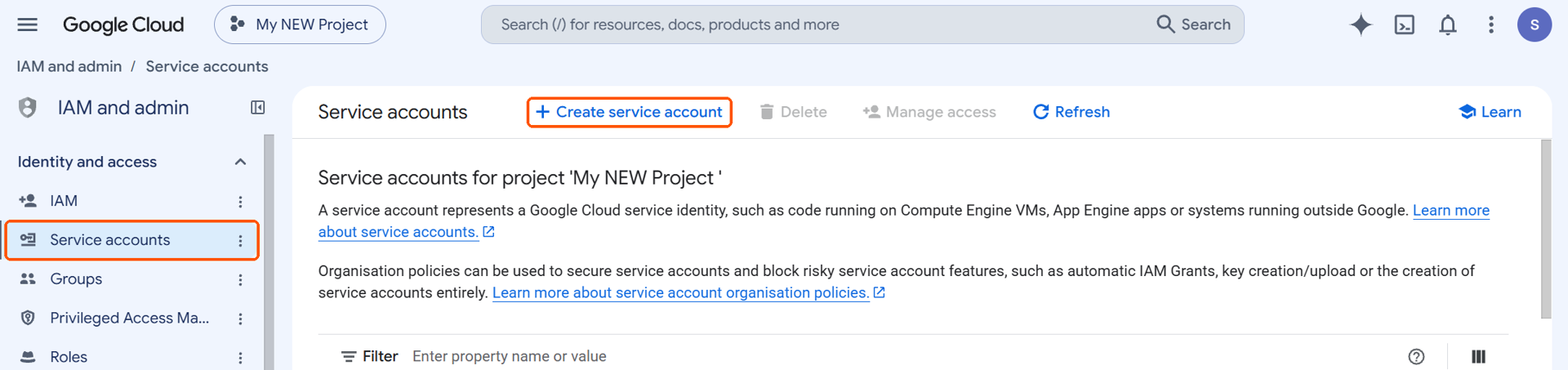The height and width of the screenshot is (370, 1568).
Task: Click the Search button with magnifier
Action: [1194, 25]
